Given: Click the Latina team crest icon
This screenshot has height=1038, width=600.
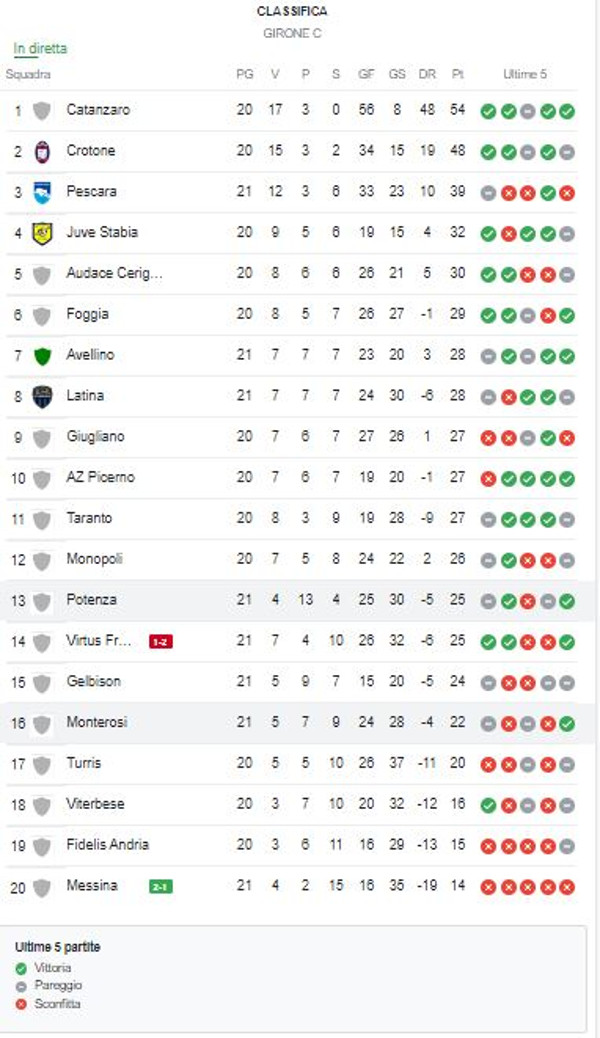Looking at the screenshot, I should pos(41,396).
